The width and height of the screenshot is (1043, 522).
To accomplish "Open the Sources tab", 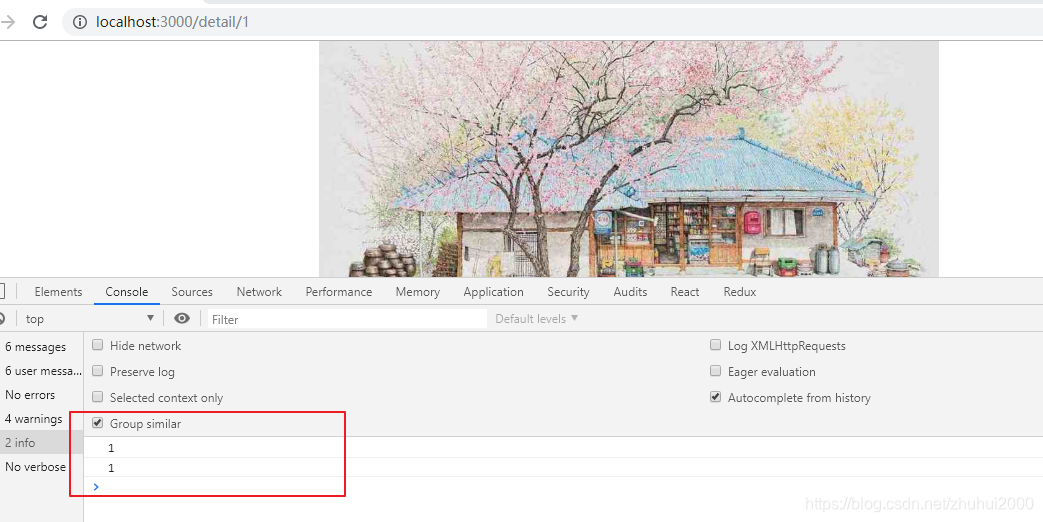I will [x=192, y=292].
